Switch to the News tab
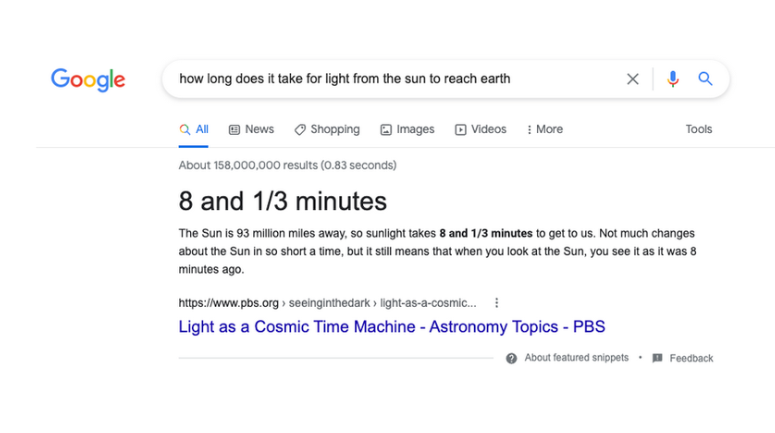This screenshot has width=775, height=433. coord(251,129)
